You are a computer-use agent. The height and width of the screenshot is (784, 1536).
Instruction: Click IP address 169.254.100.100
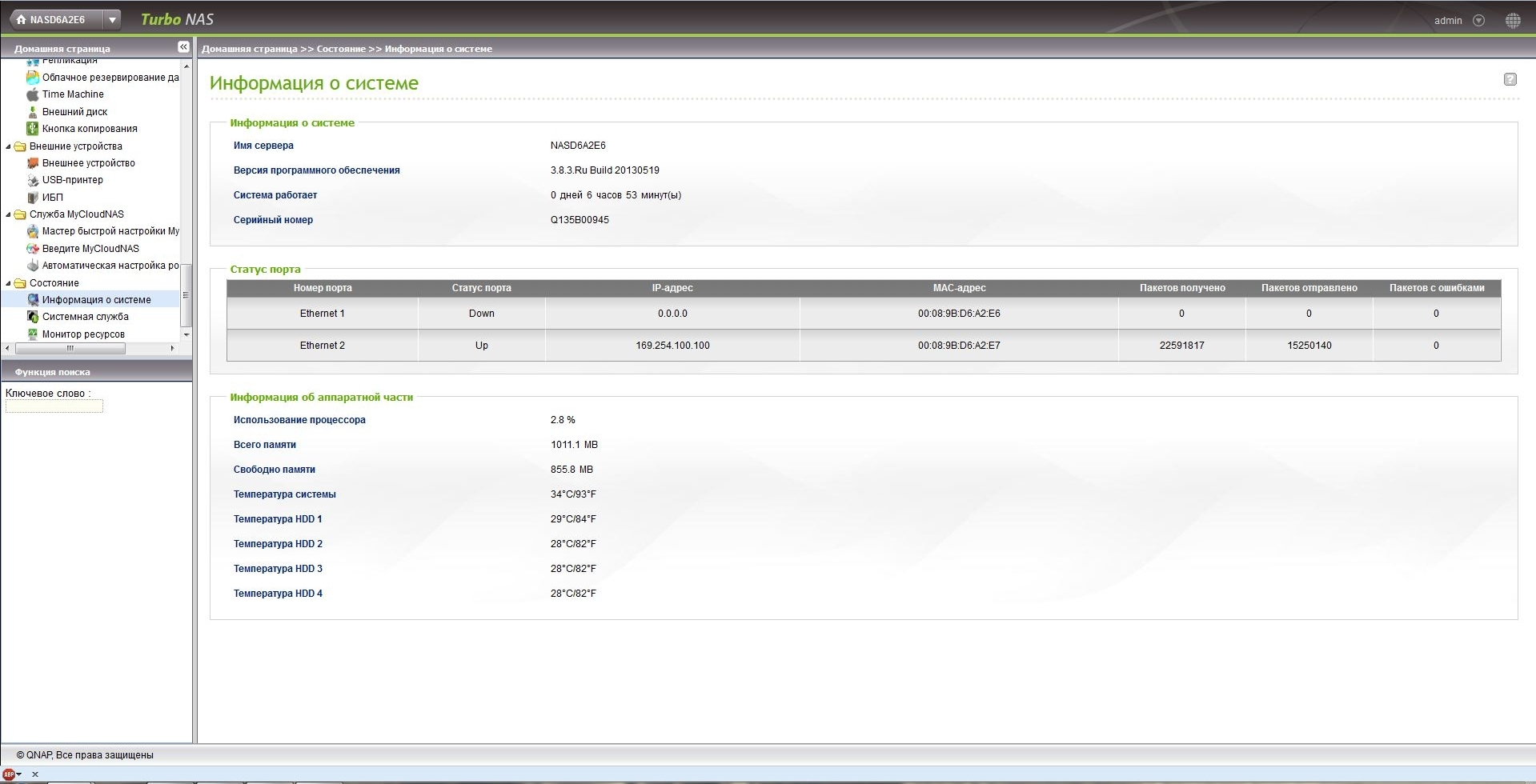(672, 346)
